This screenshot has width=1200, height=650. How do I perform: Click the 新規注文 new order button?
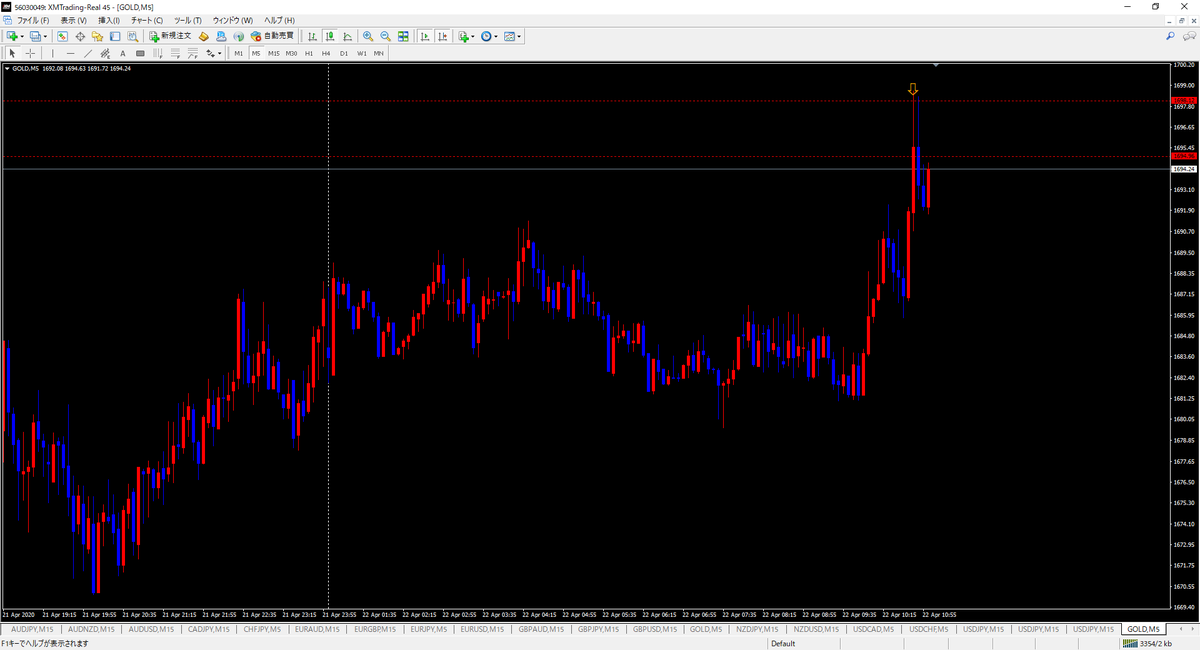click(169, 36)
